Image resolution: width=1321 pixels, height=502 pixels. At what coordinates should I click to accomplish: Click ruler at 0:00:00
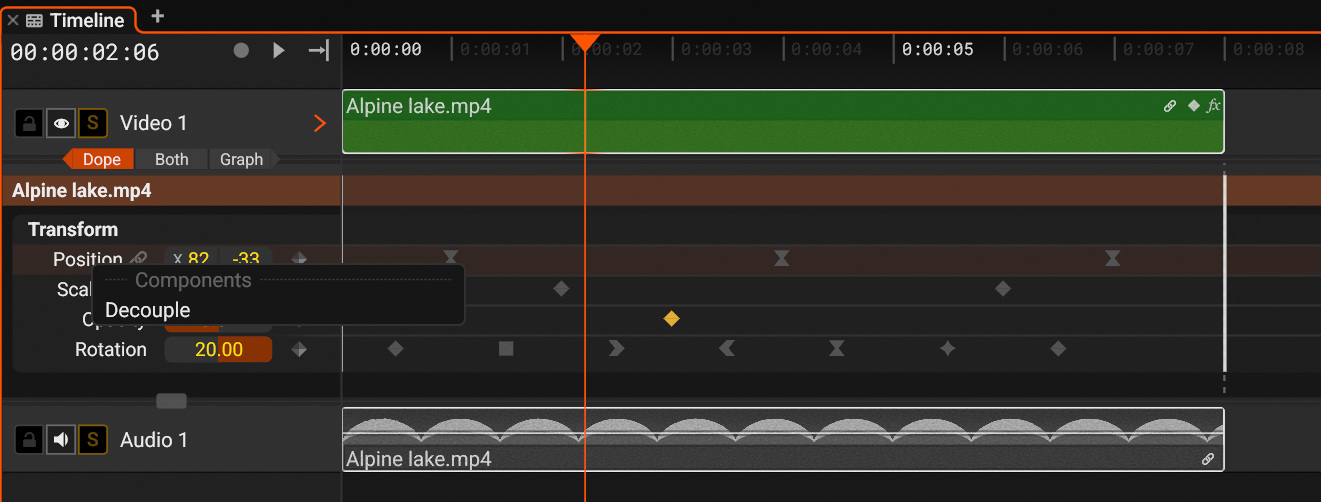[386, 49]
